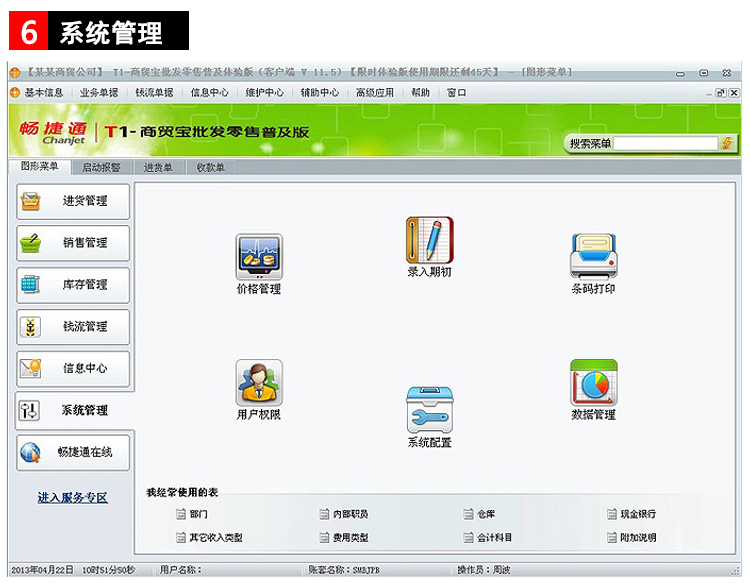Viewport: 750px width, 583px height.
Task: Open the 现金银行 frequently used table
Action: 638,514
